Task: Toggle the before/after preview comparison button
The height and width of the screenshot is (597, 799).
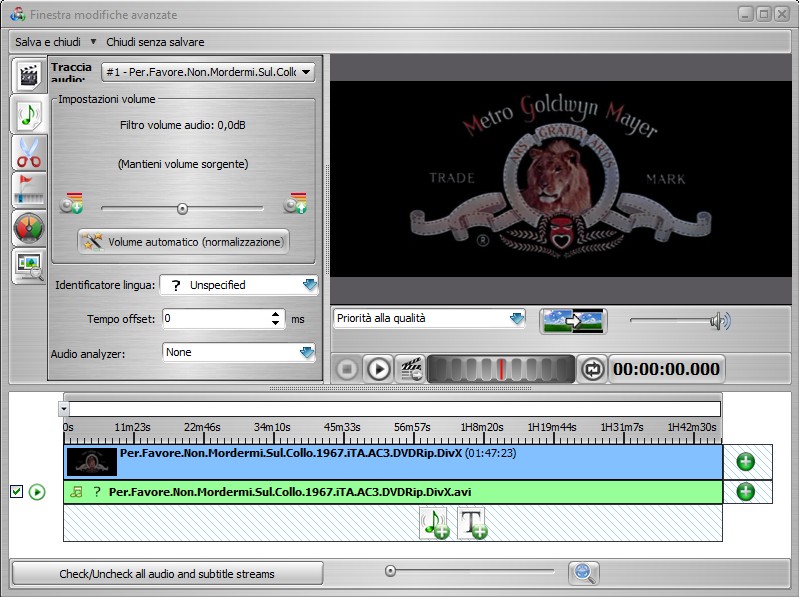Action: click(573, 321)
